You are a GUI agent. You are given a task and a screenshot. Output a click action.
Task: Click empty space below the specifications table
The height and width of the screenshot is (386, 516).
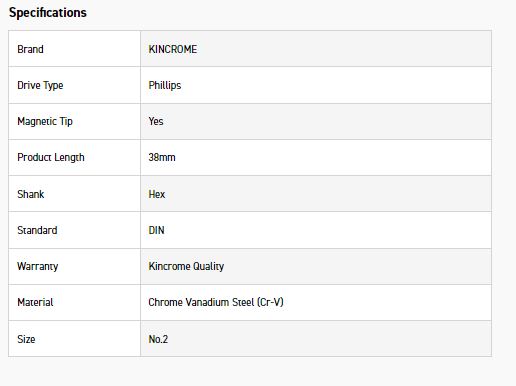tap(250, 372)
